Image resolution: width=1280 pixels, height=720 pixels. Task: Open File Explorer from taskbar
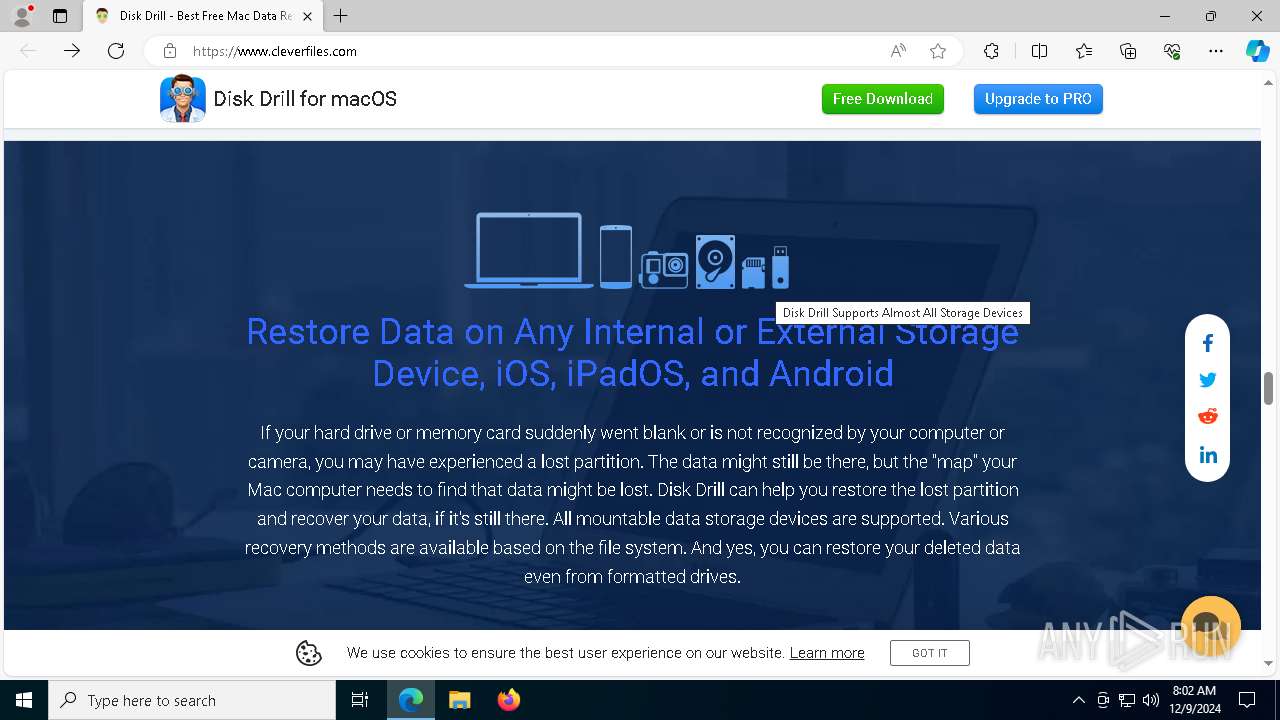click(460, 700)
